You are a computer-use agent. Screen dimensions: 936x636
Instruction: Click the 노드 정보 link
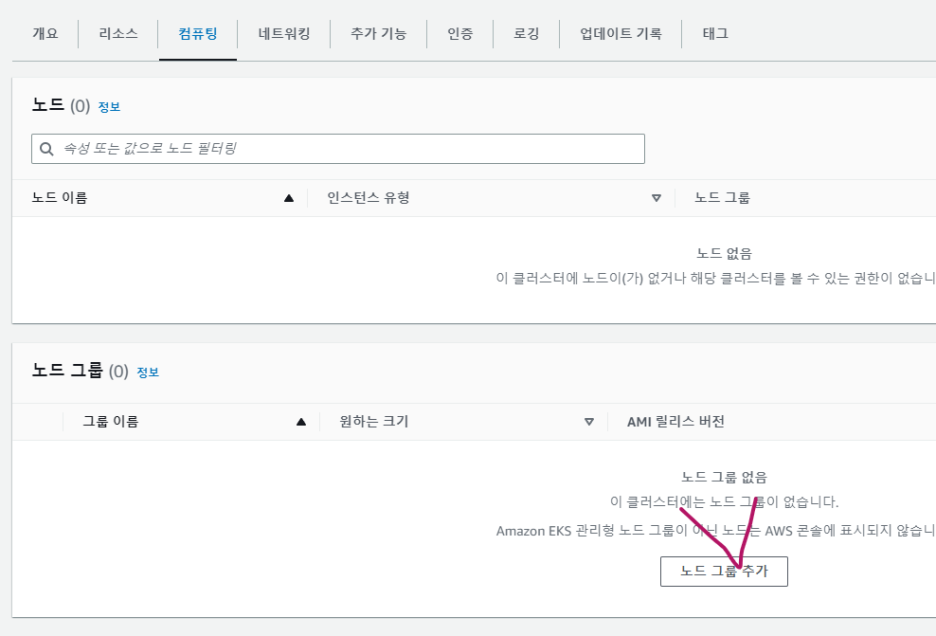coord(109,107)
